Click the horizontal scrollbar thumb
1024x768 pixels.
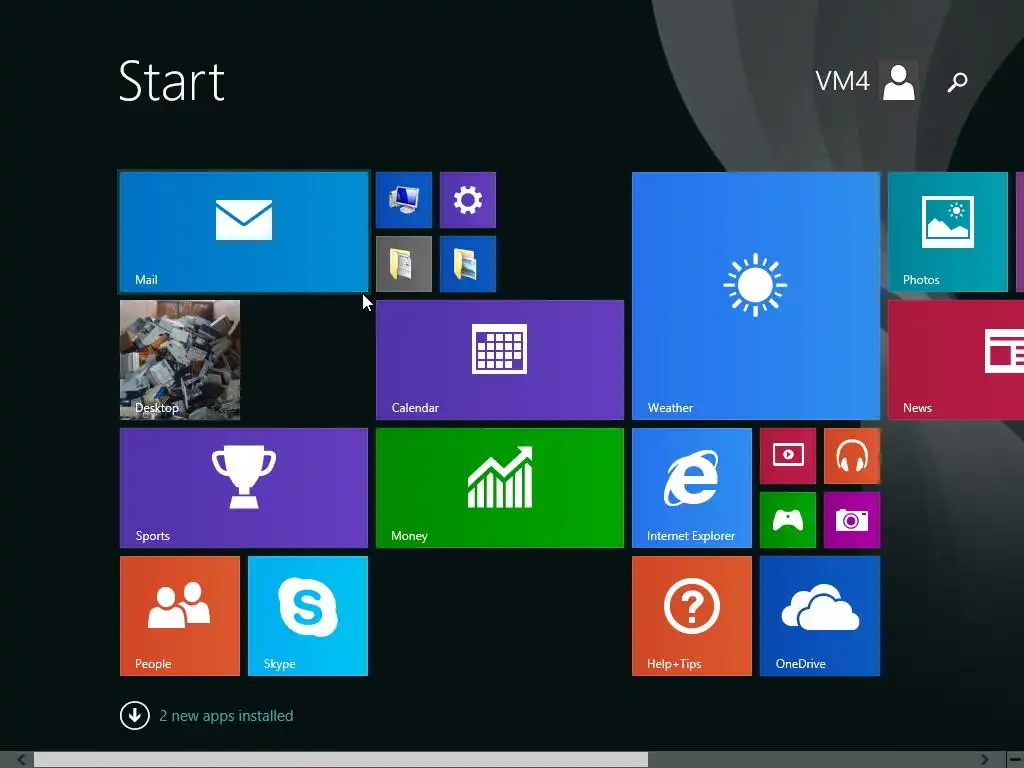[x=341, y=760]
